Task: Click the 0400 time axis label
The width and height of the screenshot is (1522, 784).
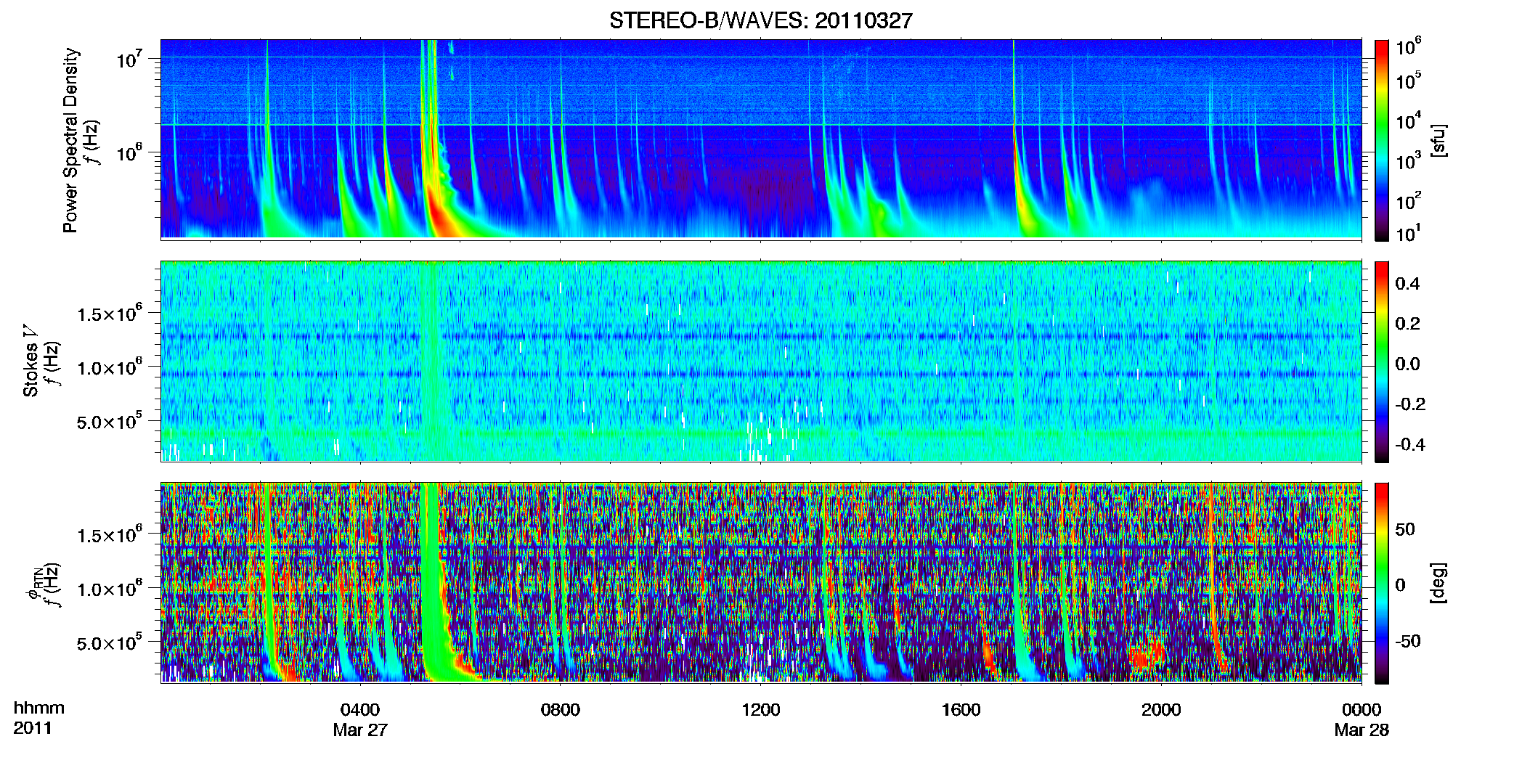Action: point(360,709)
